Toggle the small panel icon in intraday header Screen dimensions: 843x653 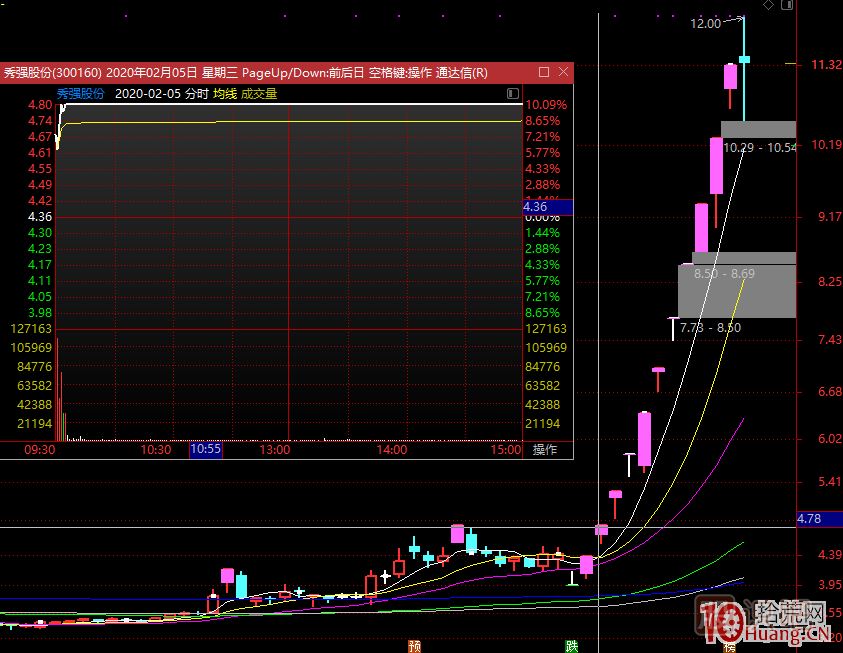[x=512, y=93]
